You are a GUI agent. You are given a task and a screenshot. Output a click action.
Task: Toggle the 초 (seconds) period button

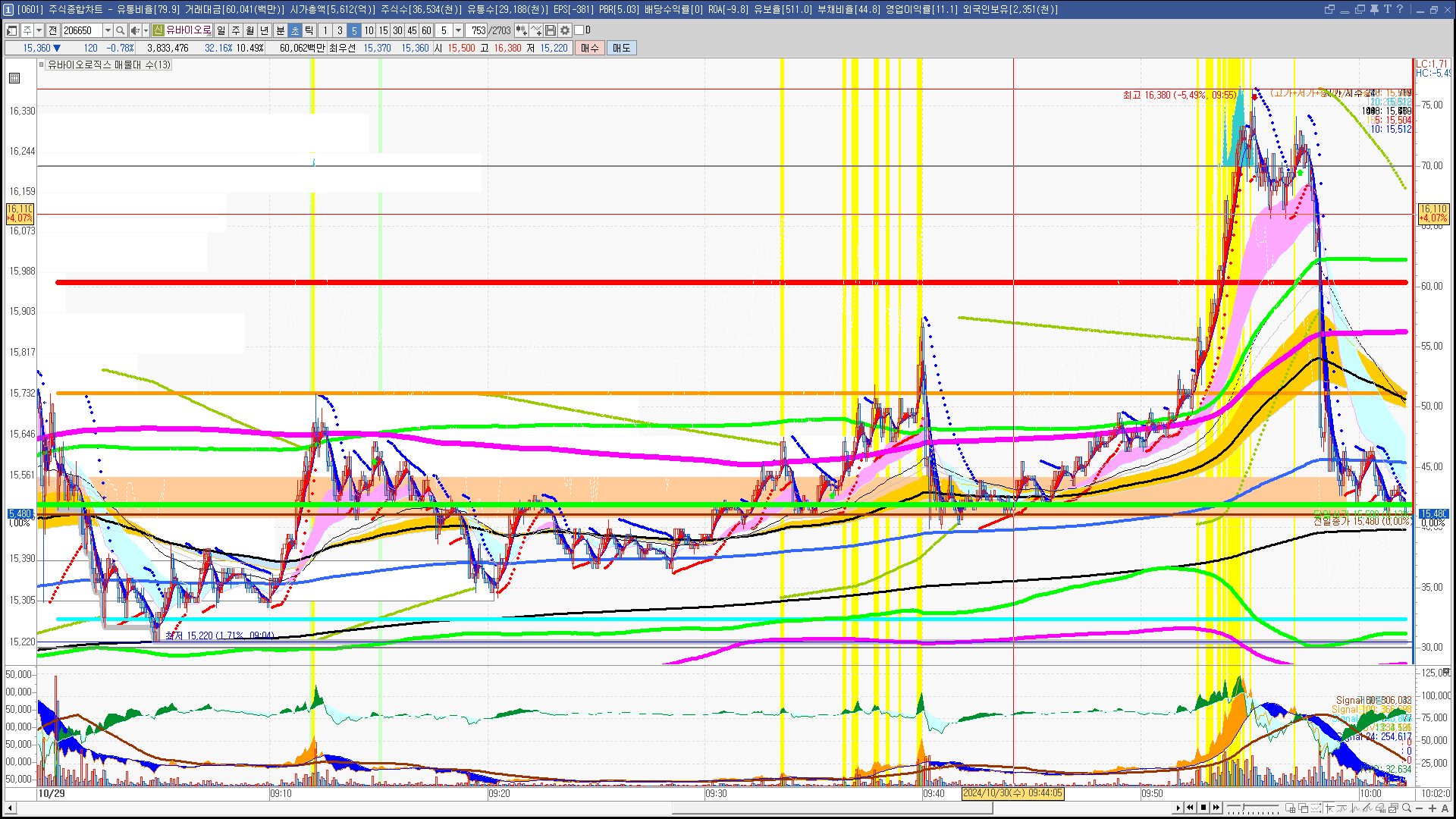(x=295, y=30)
